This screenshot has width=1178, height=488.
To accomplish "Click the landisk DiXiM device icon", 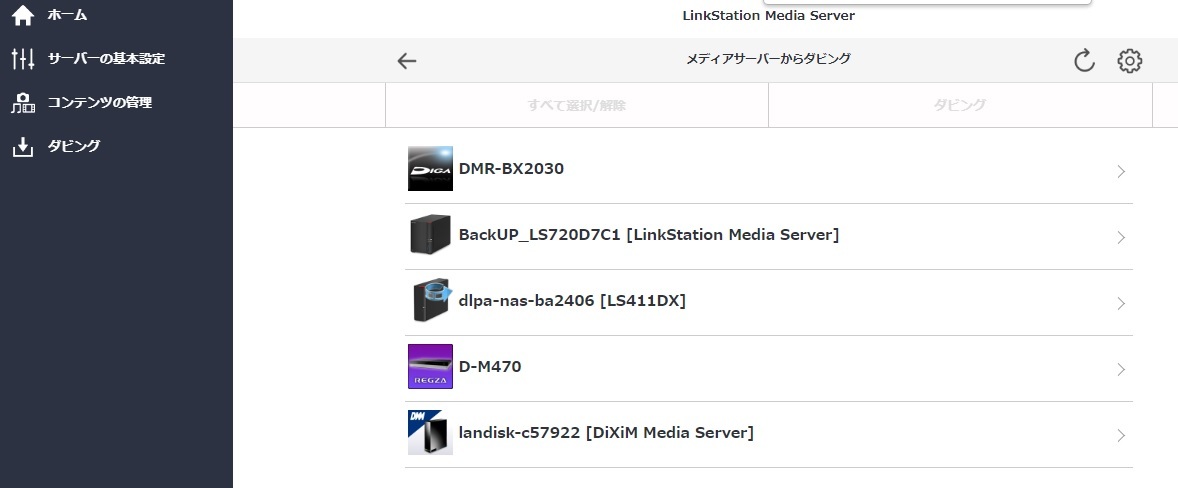I will [x=430, y=432].
